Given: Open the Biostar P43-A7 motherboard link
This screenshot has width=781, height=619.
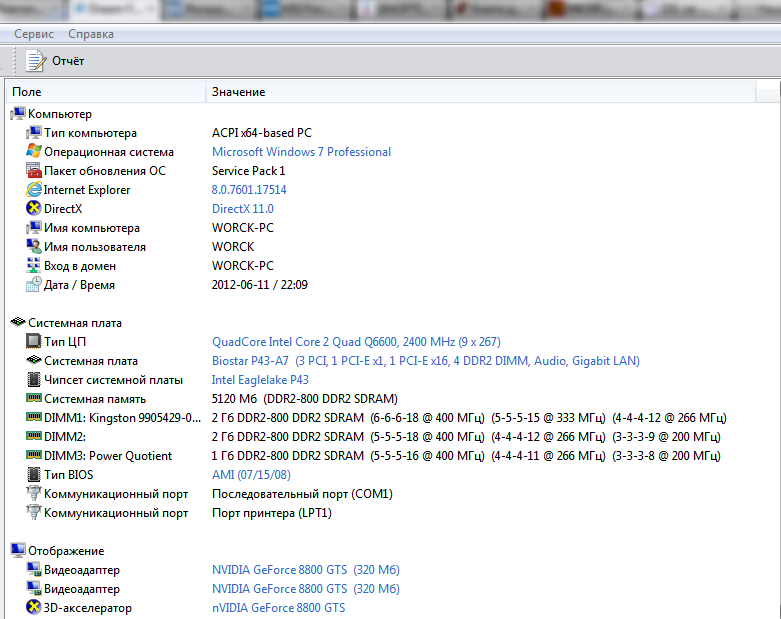Looking at the screenshot, I should tap(426, 361).
